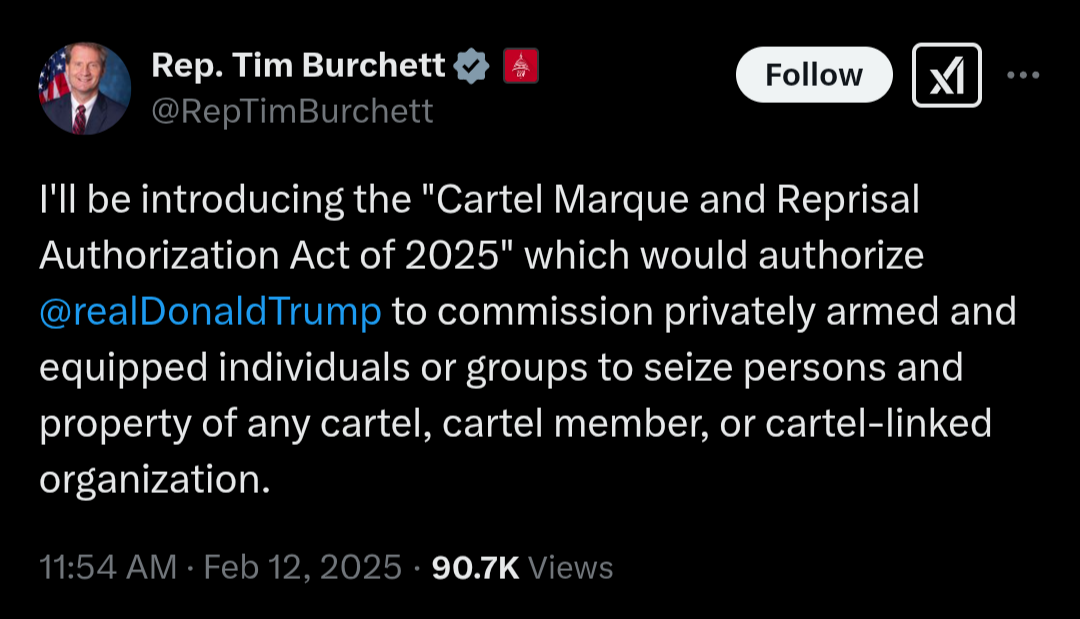Viewport: 1080px width, 619px height.
Task: Click the display name Rep. Tim Burchett
Action: point(298,66)
